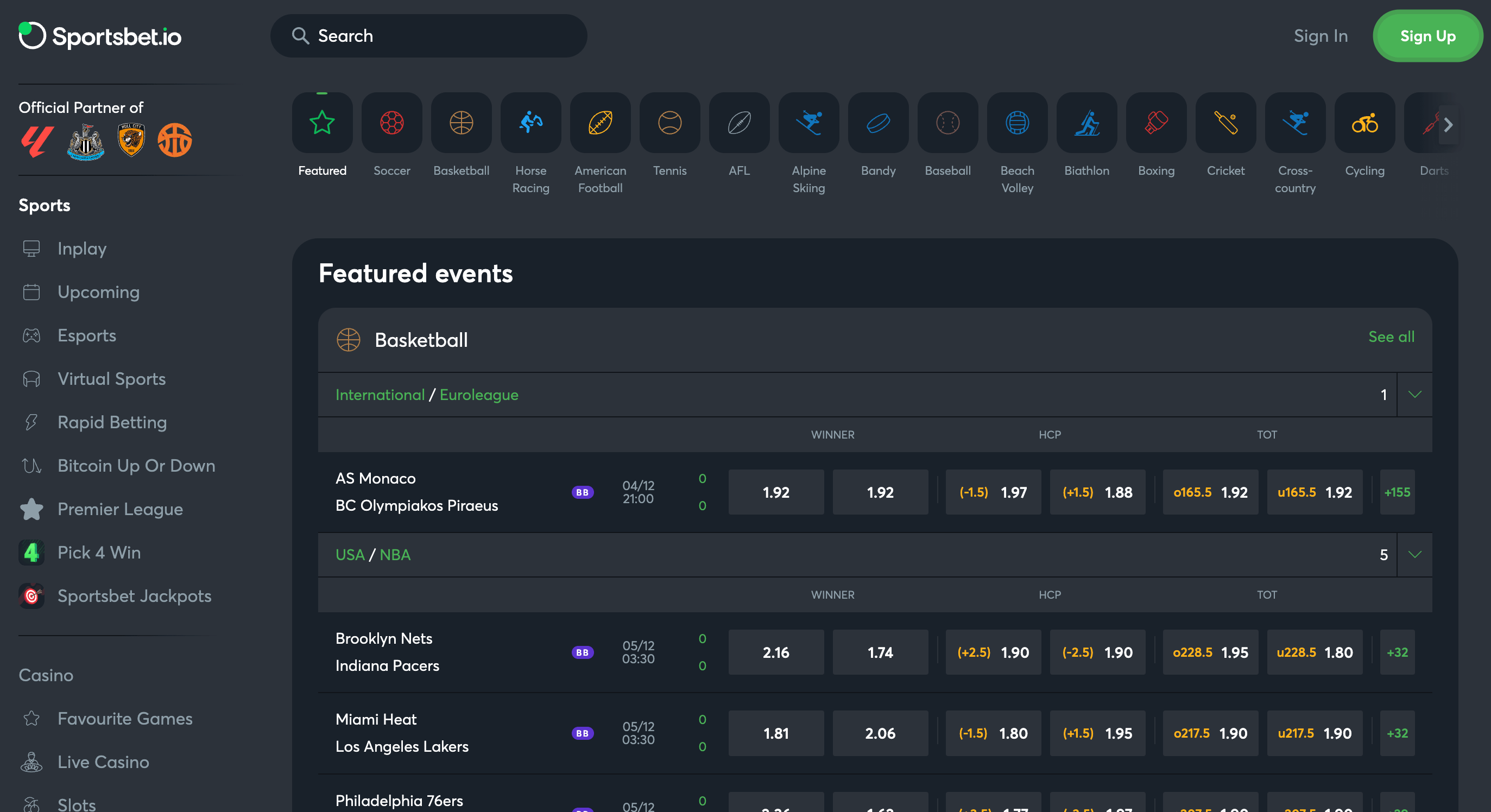1491x812 pixels.
Task: Open the NBA league link
Action: coord(395,555)
